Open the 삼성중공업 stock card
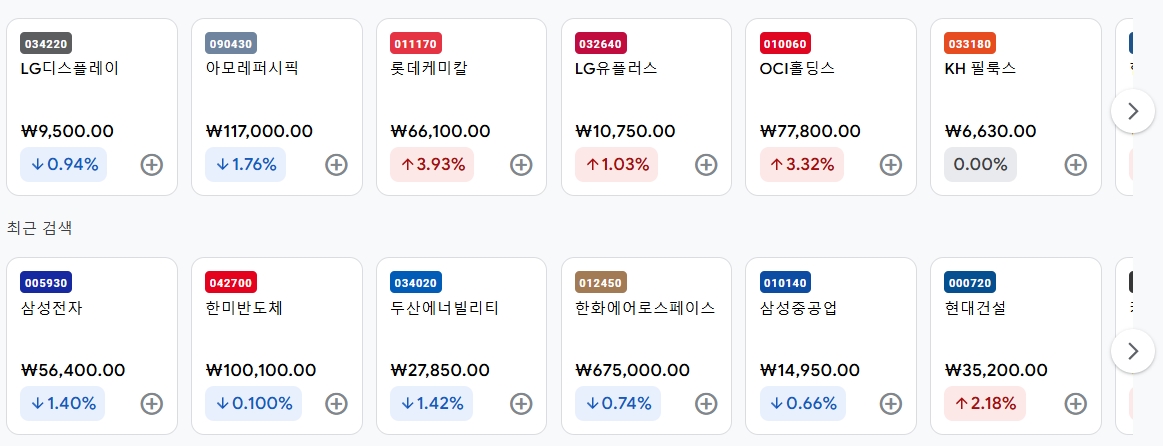This screenshot has width=1163, height=446. [831, 346]
